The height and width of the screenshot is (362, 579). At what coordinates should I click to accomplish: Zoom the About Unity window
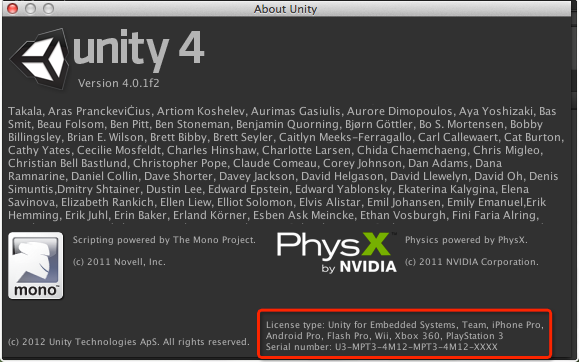[x=48, y=8]
